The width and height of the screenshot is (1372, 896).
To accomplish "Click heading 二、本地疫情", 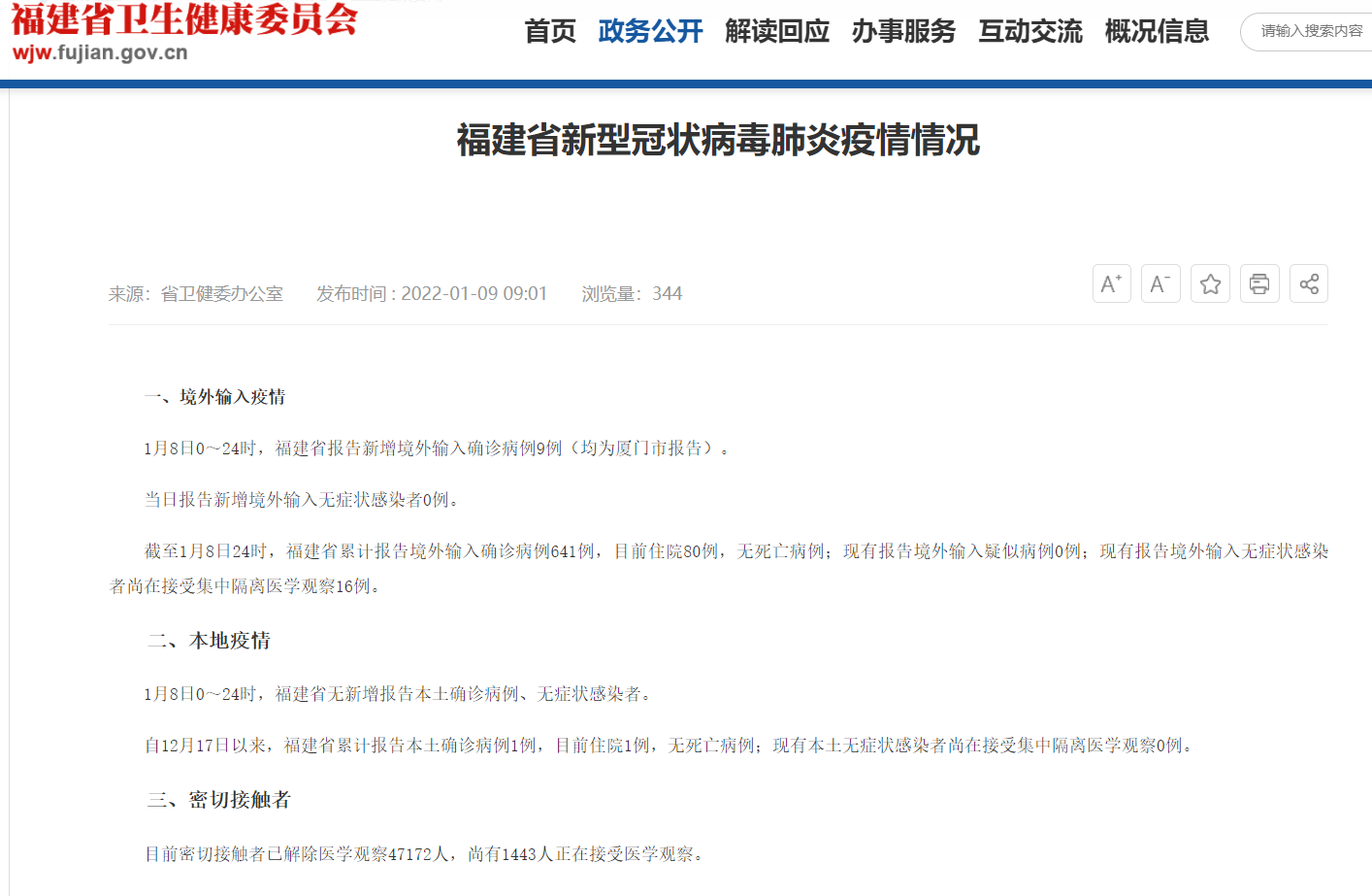I will point(209,641).
